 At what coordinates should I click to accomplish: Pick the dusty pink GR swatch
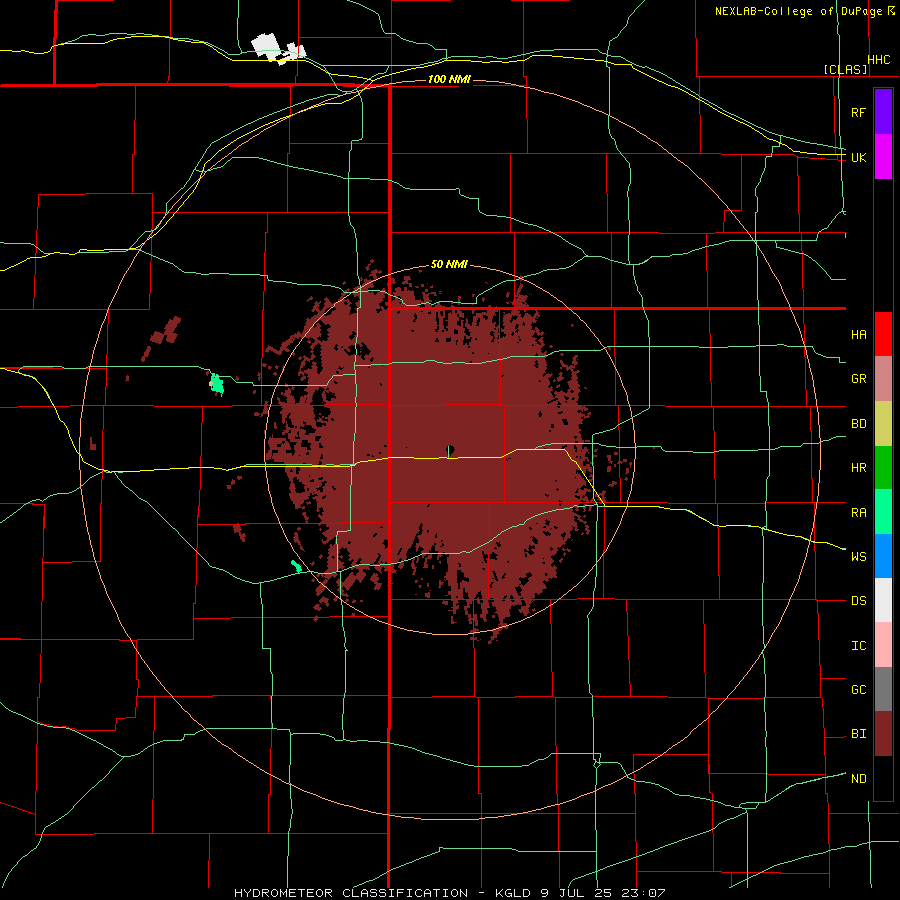point(883,379)
